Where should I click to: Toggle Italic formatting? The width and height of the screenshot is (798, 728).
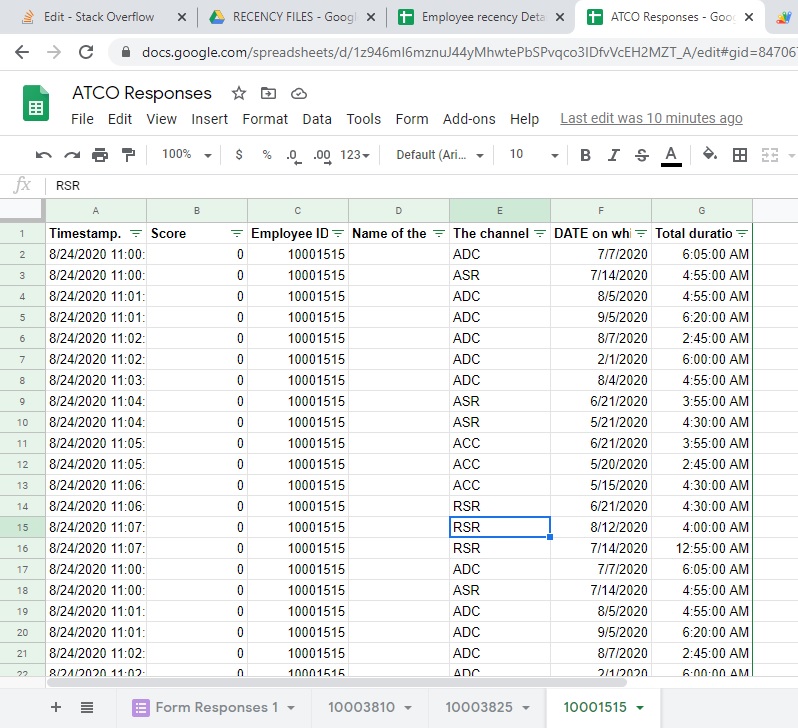pyautogui.click(x=614, y=155)
